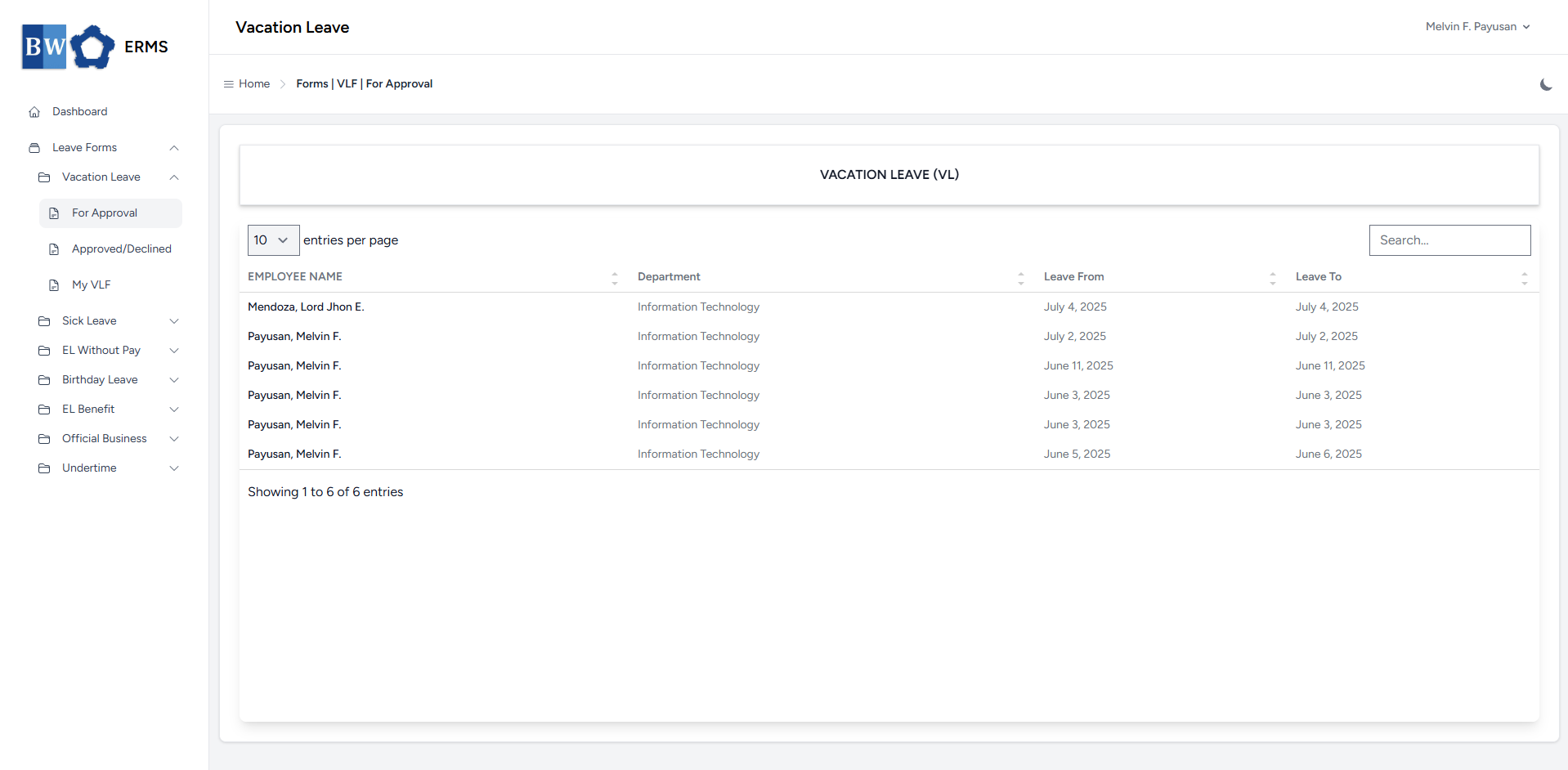Expand the Birthday Leave chevron
The width and height of the screenshot is (1568, 770).
pos(174,380)
